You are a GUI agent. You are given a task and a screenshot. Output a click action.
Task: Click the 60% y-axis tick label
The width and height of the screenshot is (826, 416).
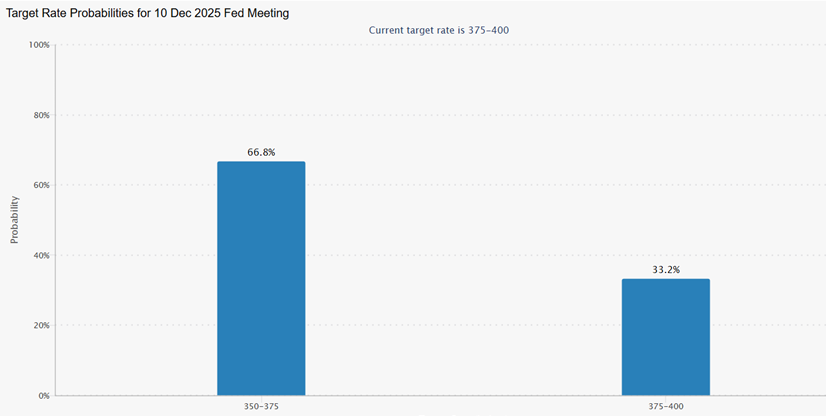[x=41, y=185]
